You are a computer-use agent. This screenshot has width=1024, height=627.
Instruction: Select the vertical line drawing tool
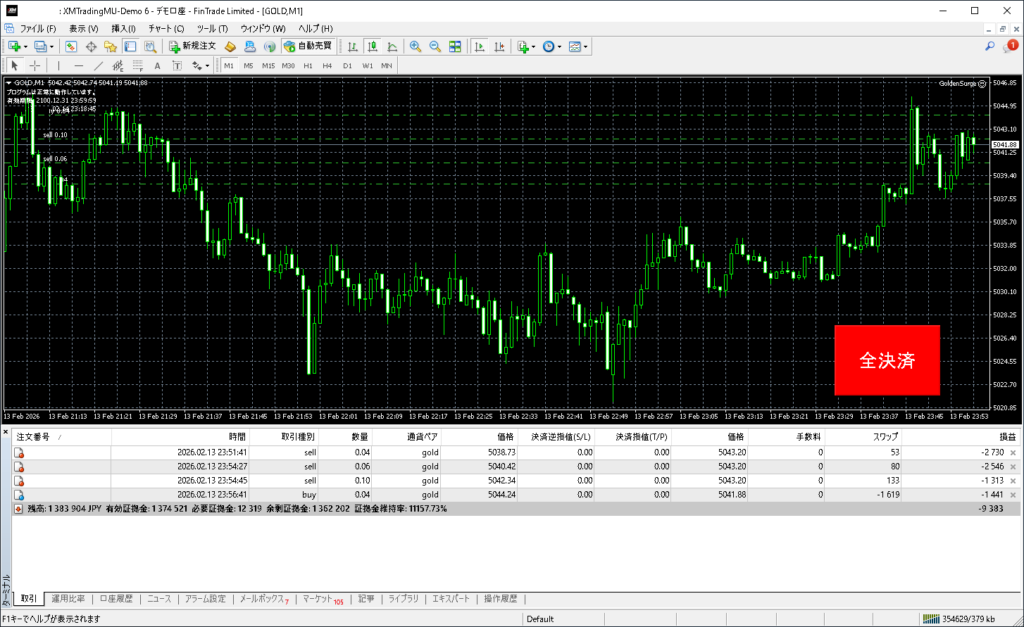[58, 66]
